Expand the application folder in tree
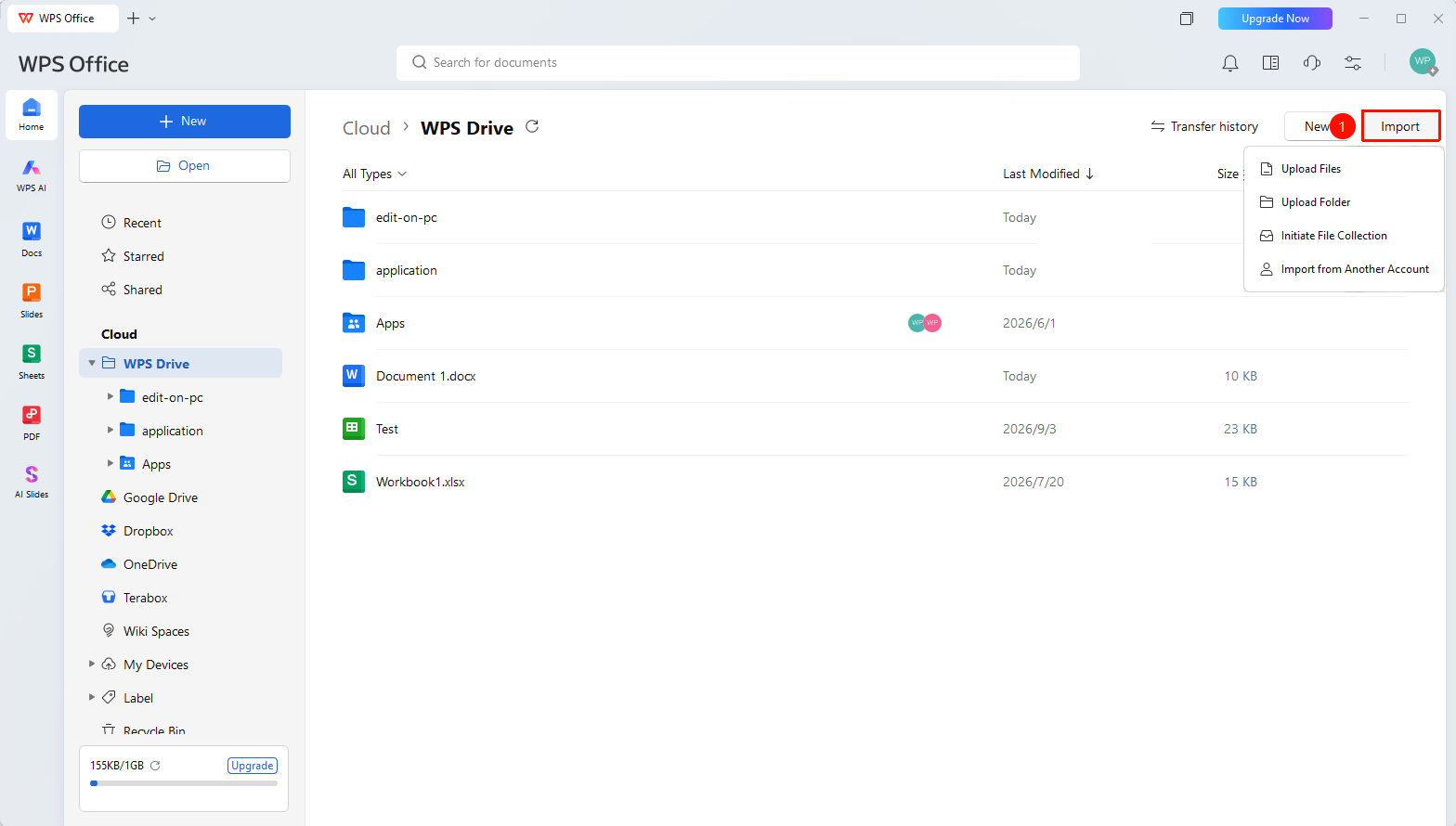Image resolution: width=1456 pixels, height=826 pixels. coord(110,430)
